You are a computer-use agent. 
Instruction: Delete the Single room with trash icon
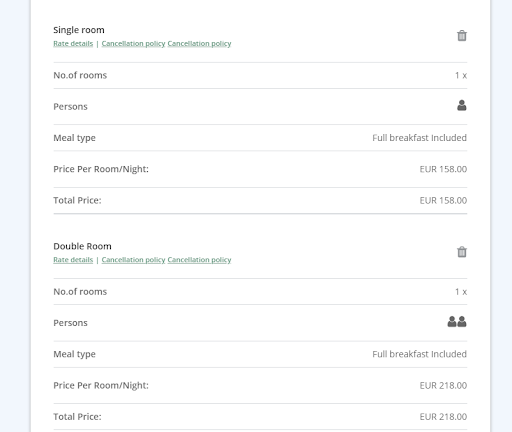(x=462, y=35)
